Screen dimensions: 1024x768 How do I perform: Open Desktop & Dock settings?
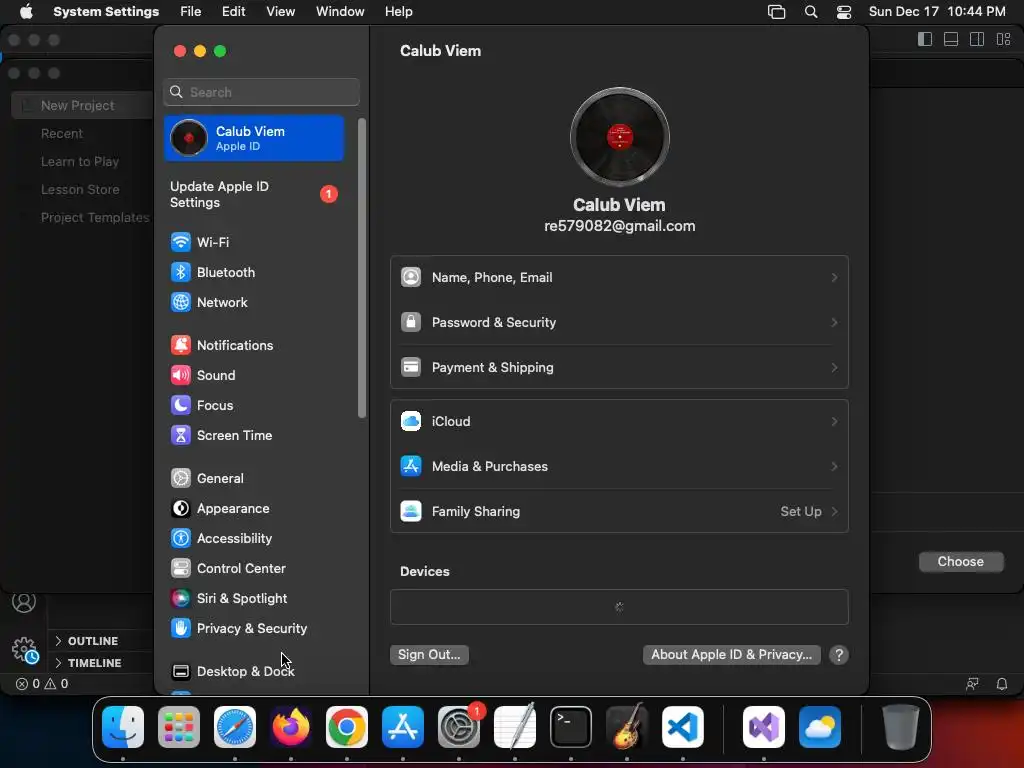point(253,672)
